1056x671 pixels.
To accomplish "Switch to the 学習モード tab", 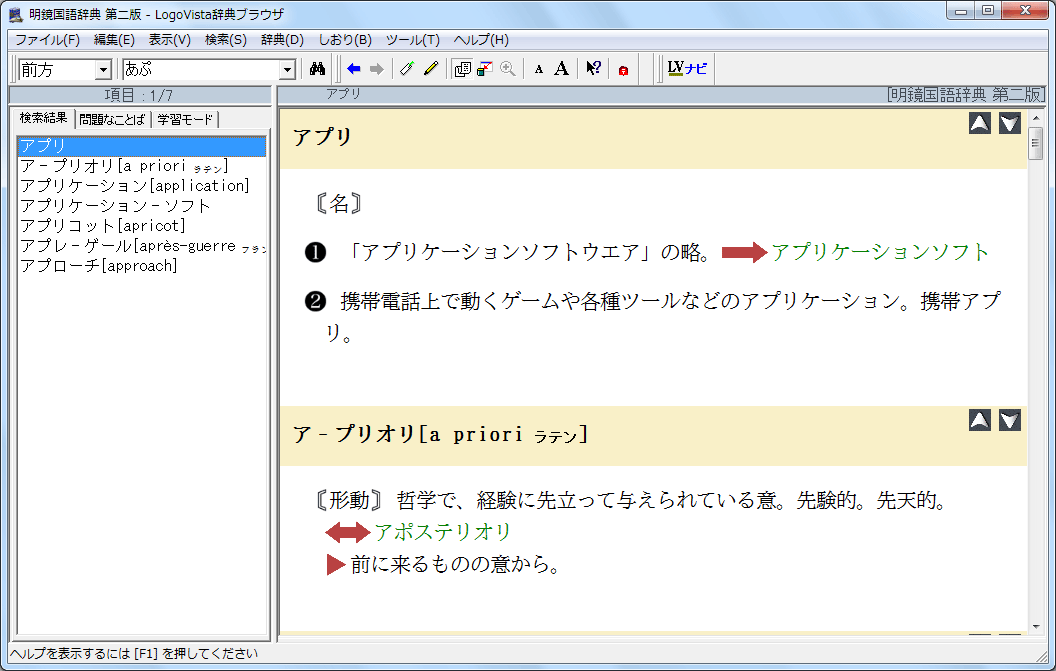I will tap(185, 120).
